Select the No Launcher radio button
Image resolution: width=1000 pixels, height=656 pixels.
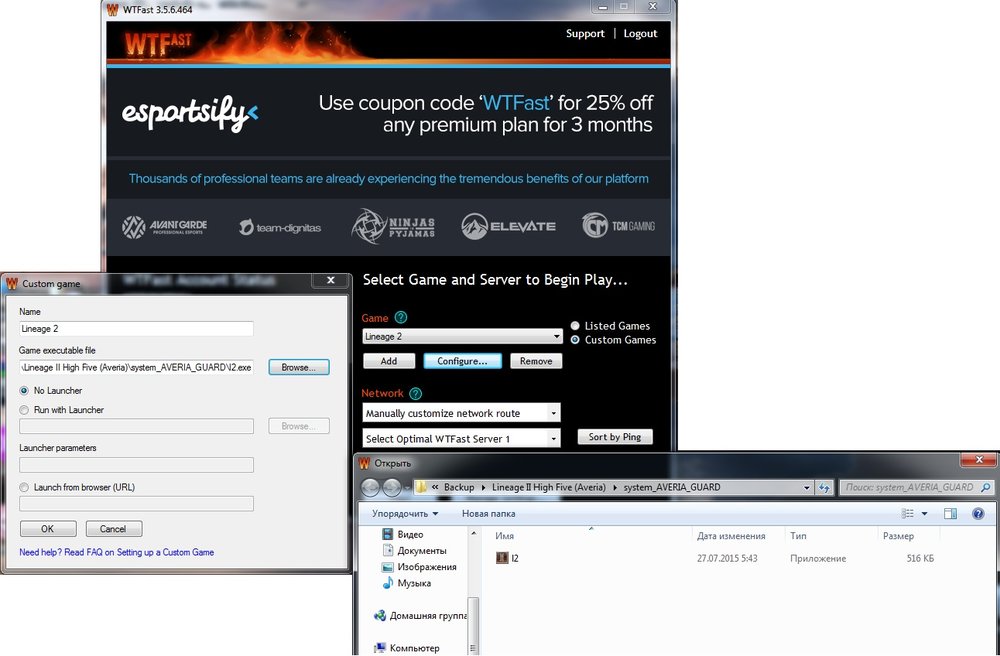pos(25,391)
